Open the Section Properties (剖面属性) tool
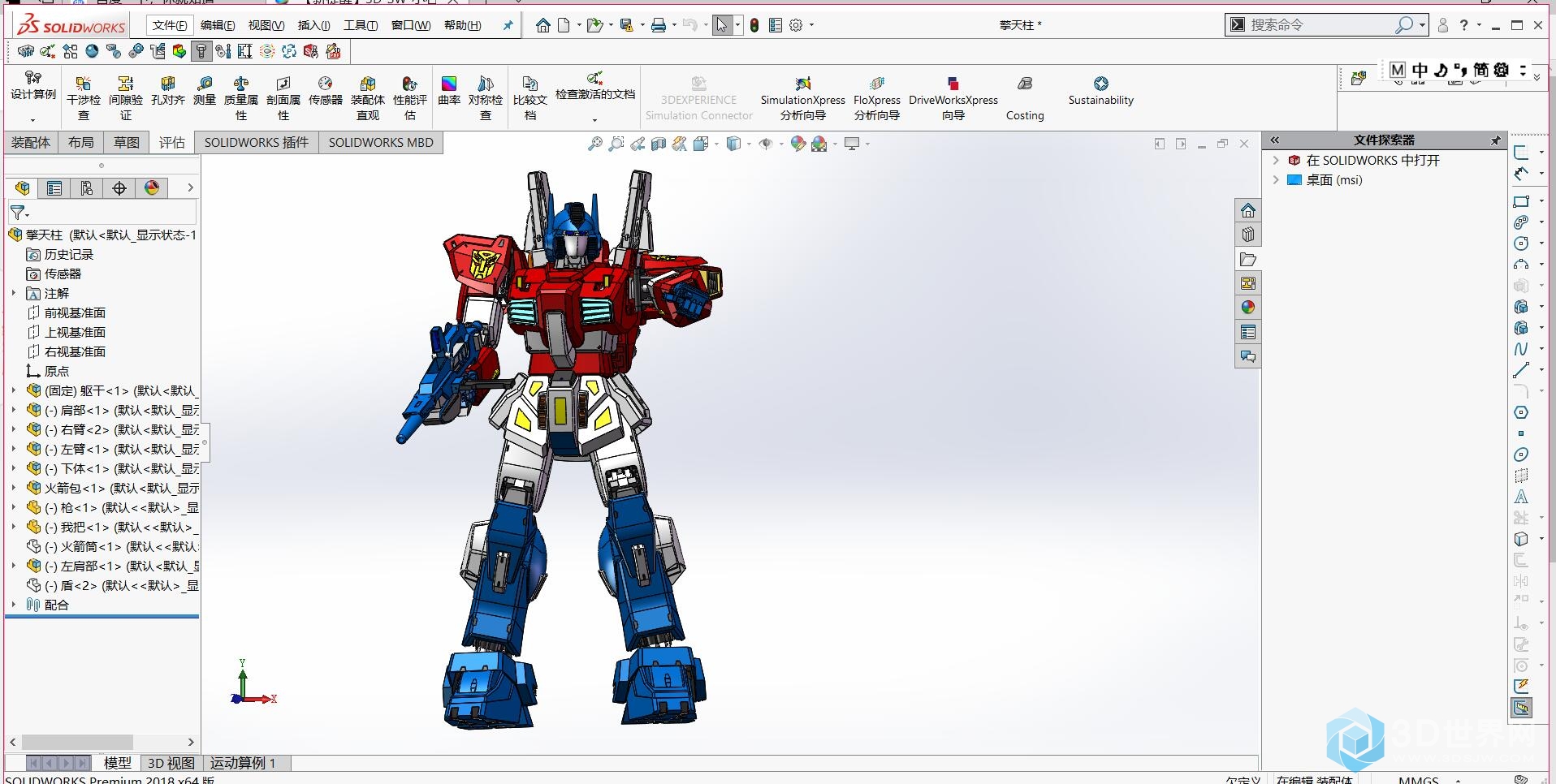Image resolution: width=1556 pixels, height=784 pixels. pyautogui.click(x=283, y=97)
